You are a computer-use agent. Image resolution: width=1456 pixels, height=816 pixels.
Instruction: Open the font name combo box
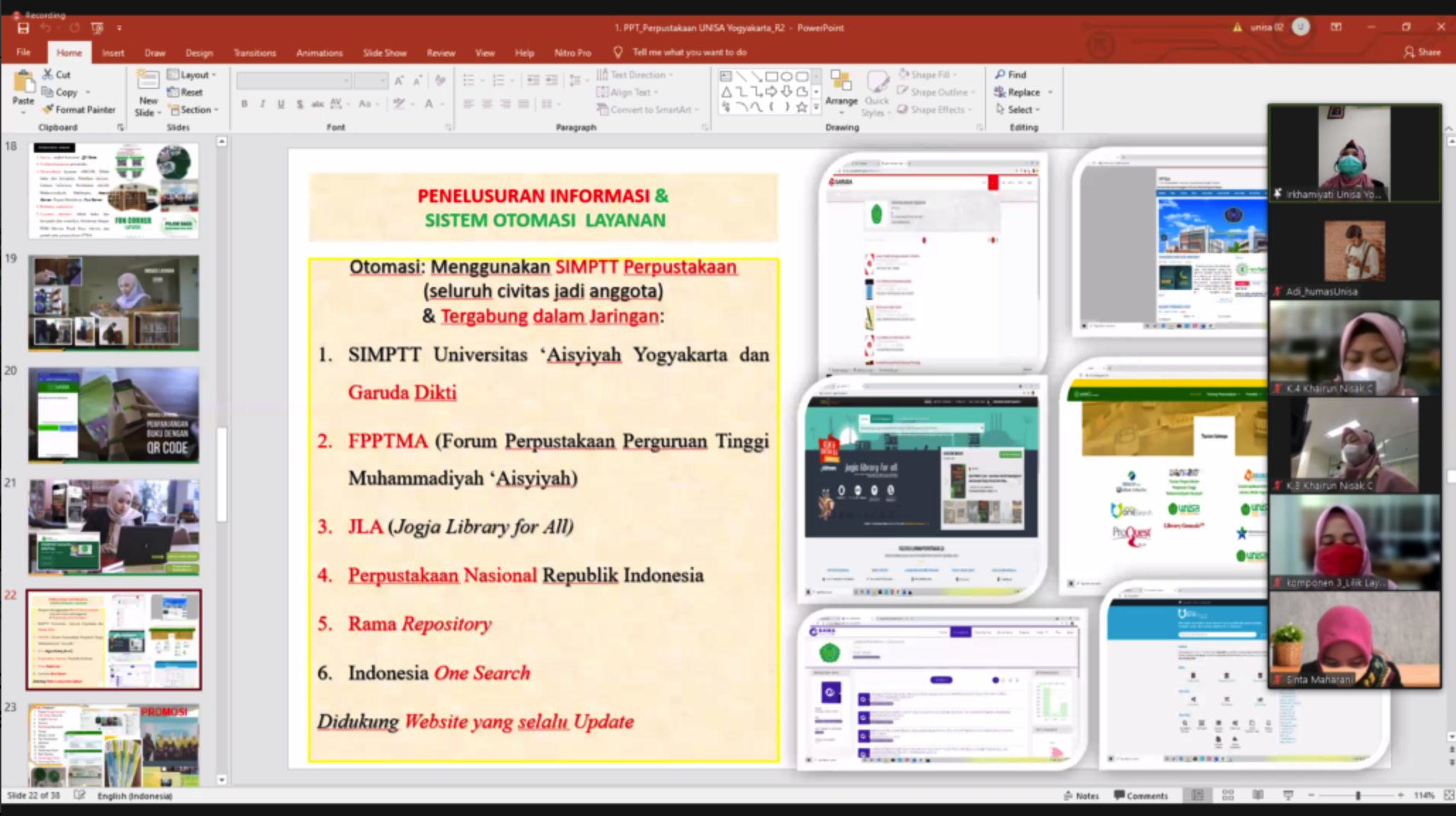pos(294,81)
